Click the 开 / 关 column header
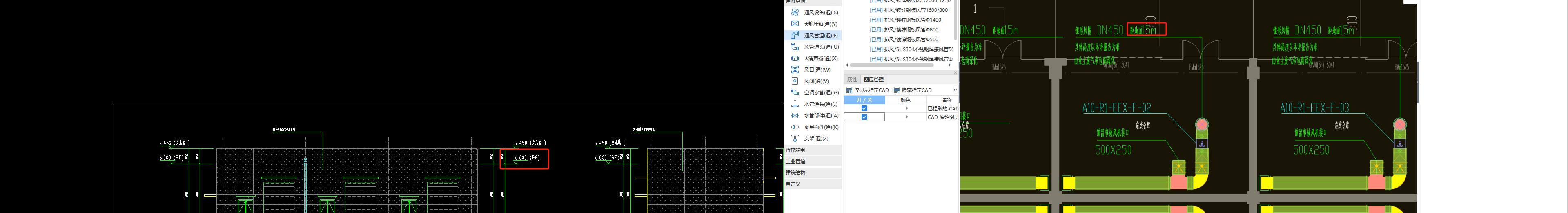The image size is (1568, 213). click(x=864, y=100)
